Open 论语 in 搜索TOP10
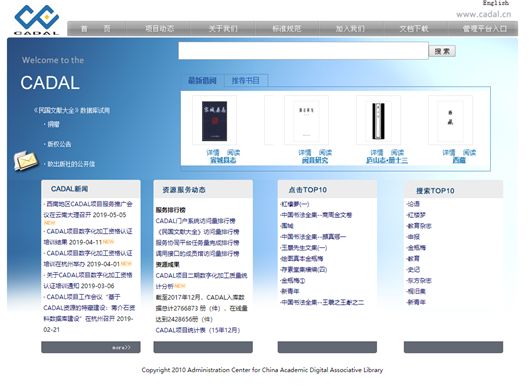 point(413,204)
